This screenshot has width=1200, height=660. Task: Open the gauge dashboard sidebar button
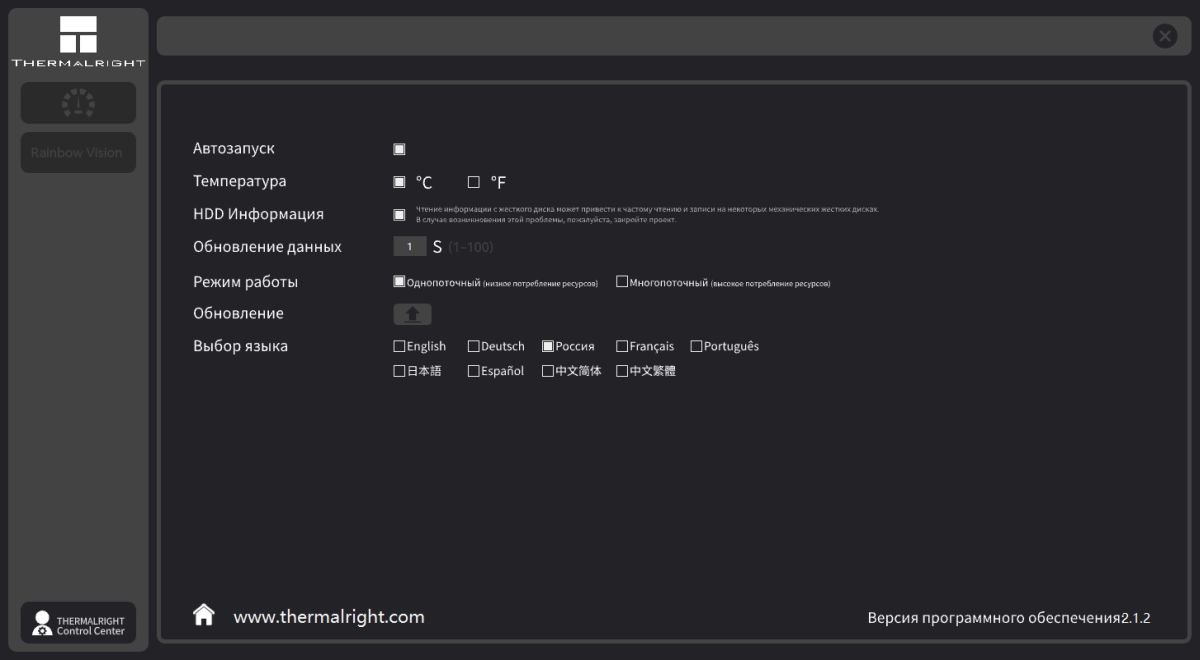78,103
